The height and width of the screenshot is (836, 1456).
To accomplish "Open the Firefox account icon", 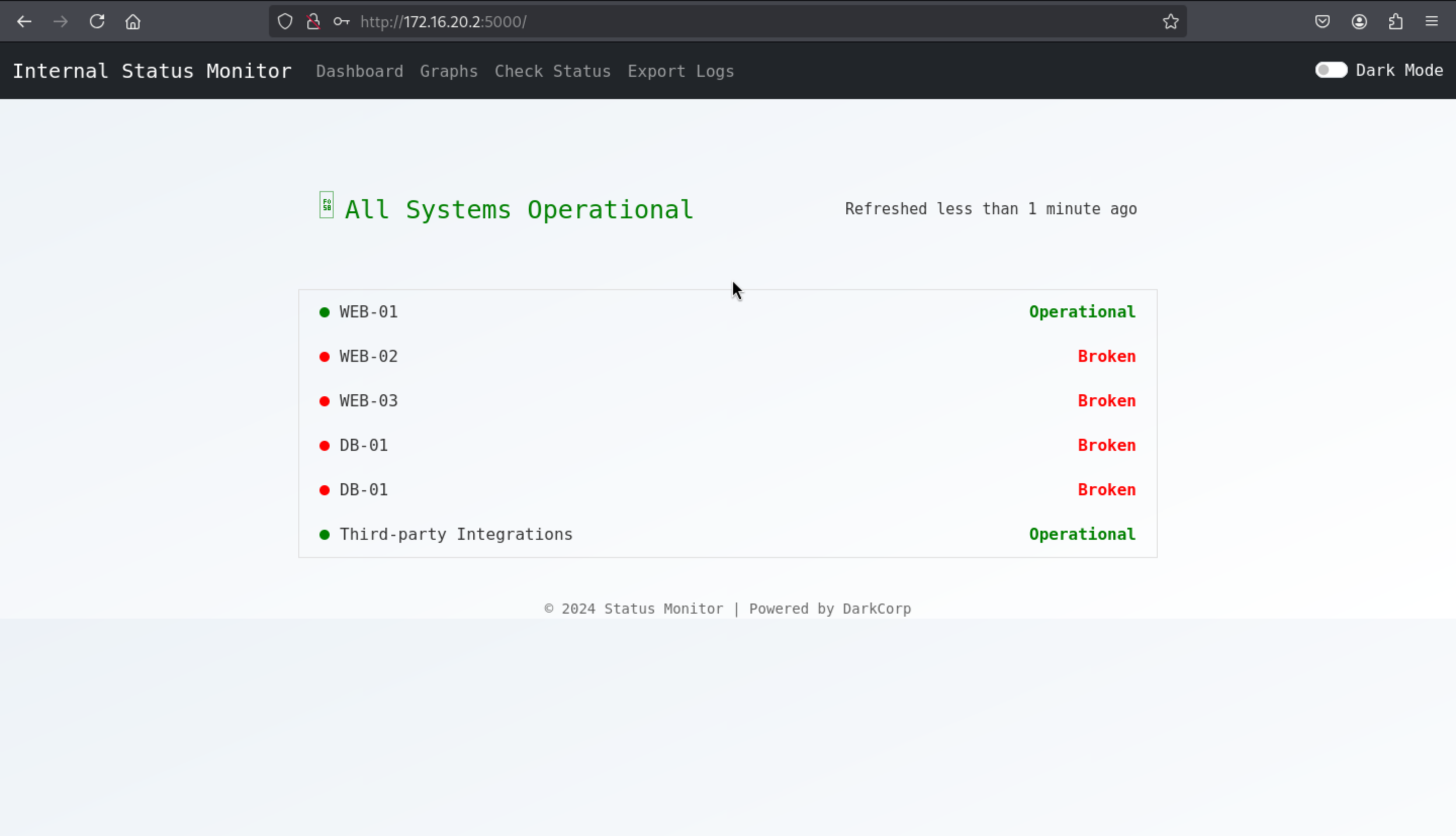I will [1359, 22].
